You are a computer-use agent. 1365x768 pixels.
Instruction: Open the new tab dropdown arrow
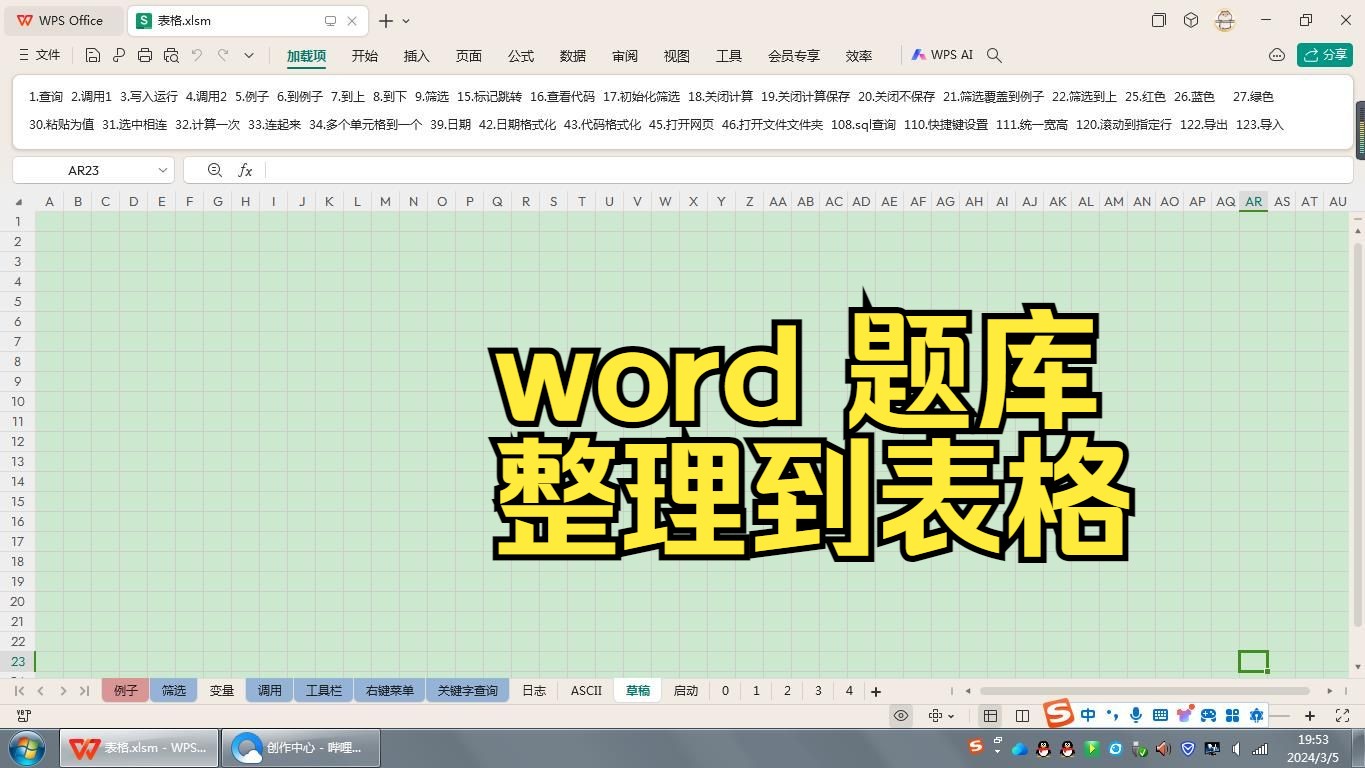404,20
